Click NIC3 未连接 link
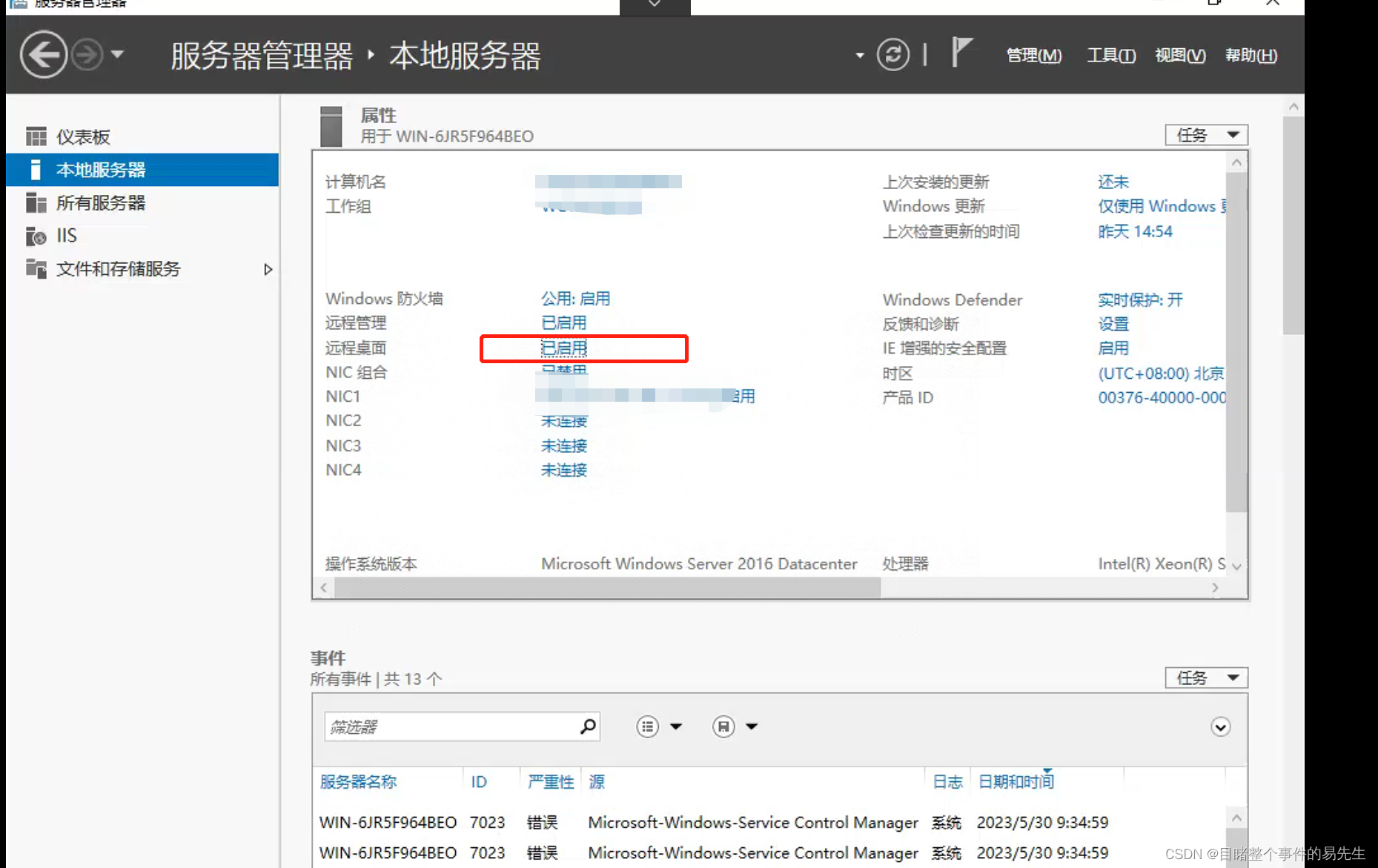Image resolution: width=1378 pixels, height=868 pixels. coord(564,446)
